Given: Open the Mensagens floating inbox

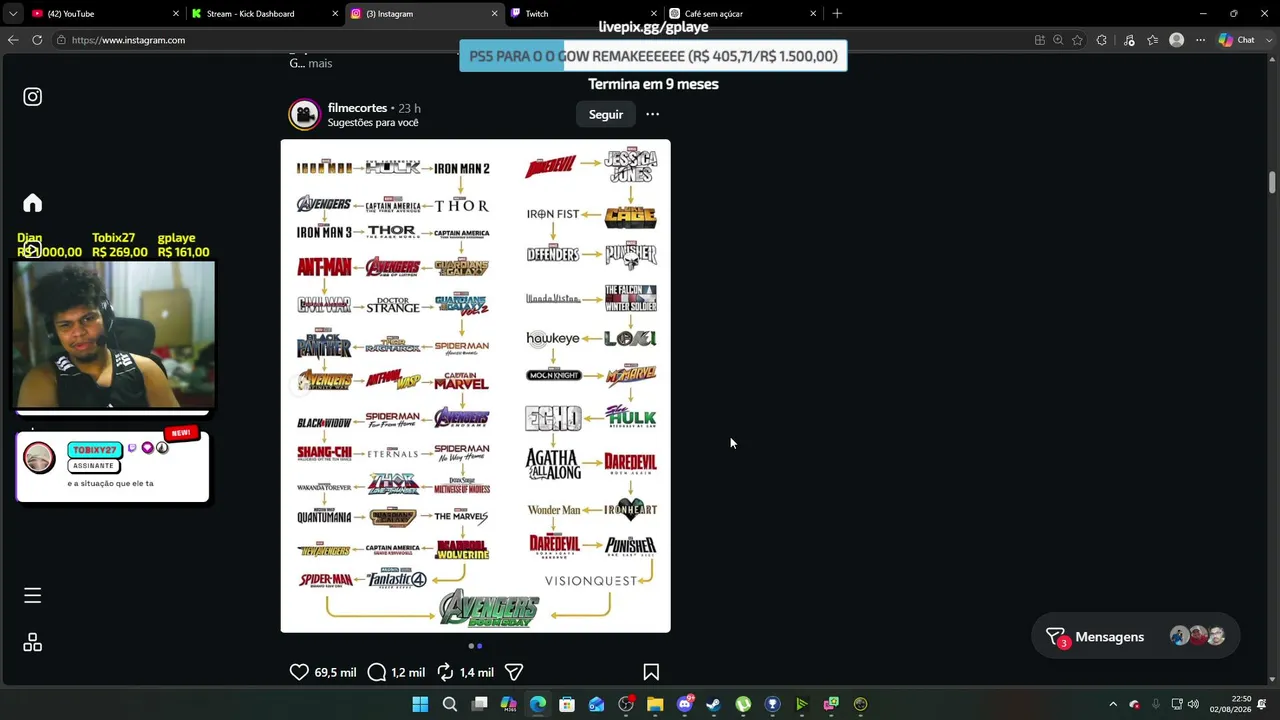Looking at the screenshot, I should click(1135, 637).
